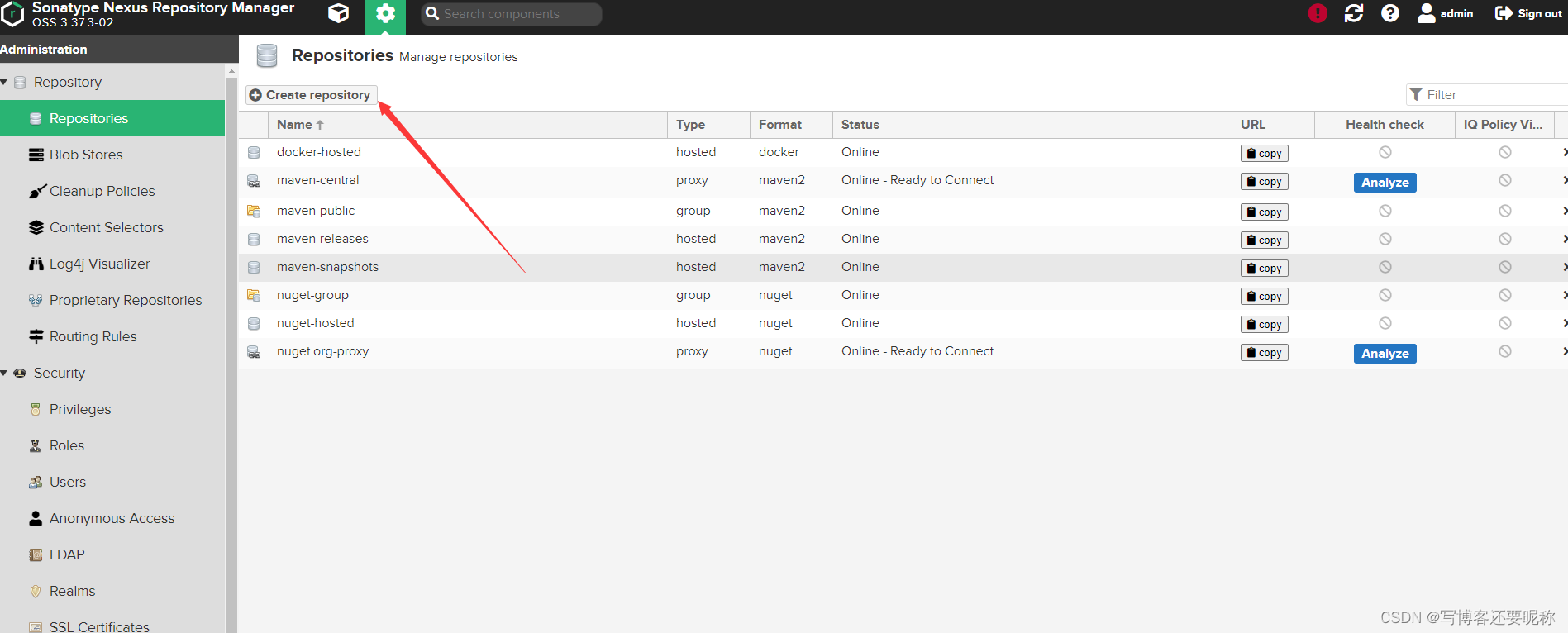Focus the Filter input box
The image size is (1568, 633).
tap(1487, 95)
